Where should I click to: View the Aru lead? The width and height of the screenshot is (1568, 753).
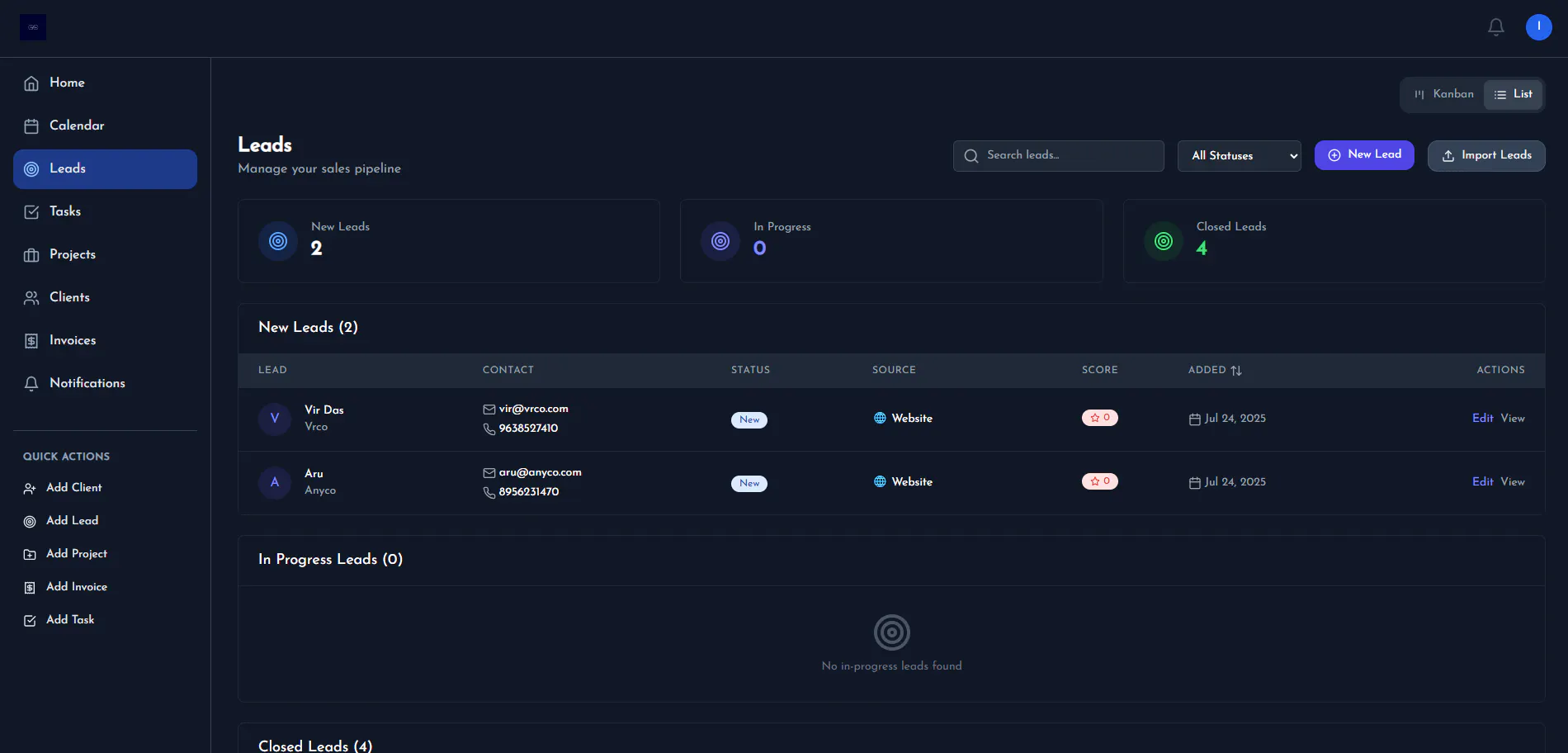click(1513, 482)
